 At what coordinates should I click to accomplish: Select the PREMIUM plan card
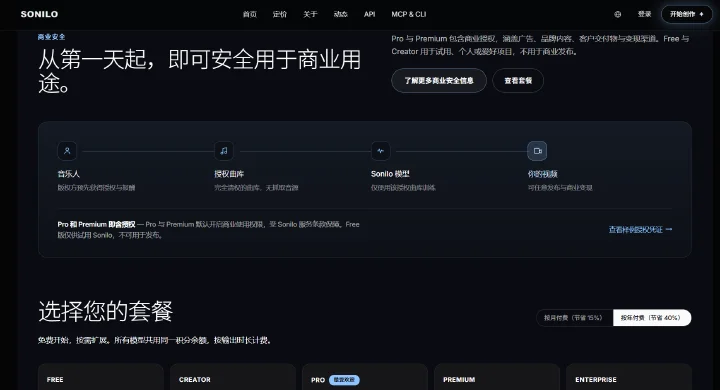(497, 377)
